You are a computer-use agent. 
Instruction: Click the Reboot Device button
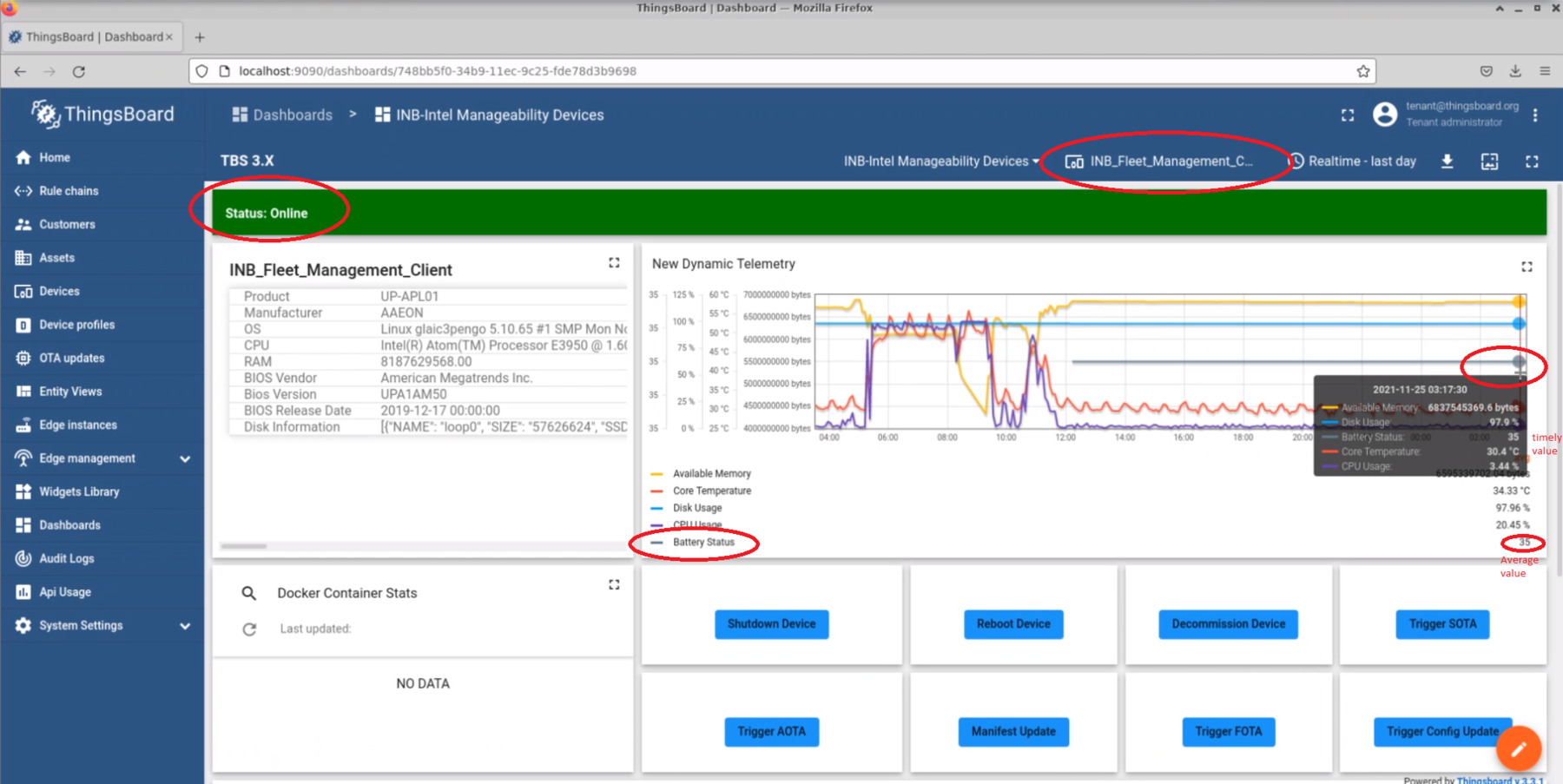pos(1012,624)
